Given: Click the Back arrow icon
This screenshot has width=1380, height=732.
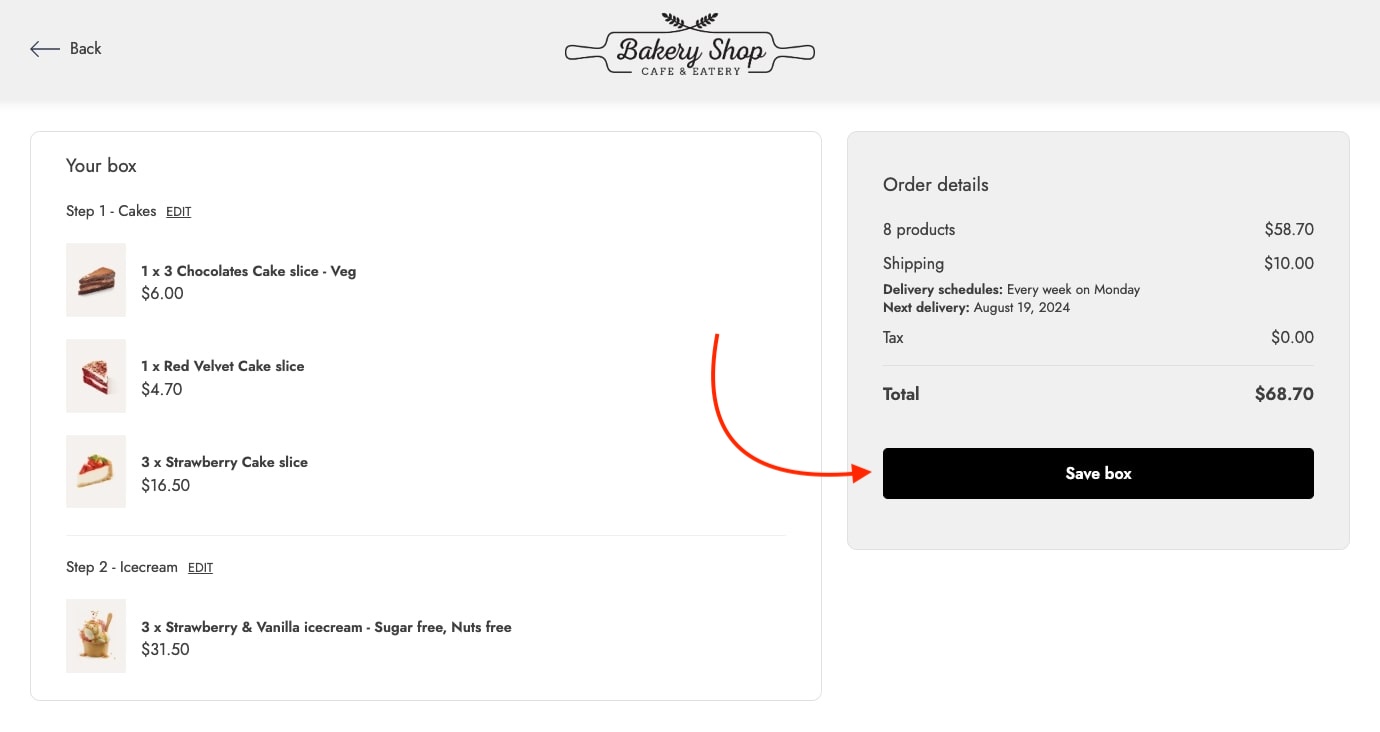Looking at the screenshot, I should coord(44,49).
